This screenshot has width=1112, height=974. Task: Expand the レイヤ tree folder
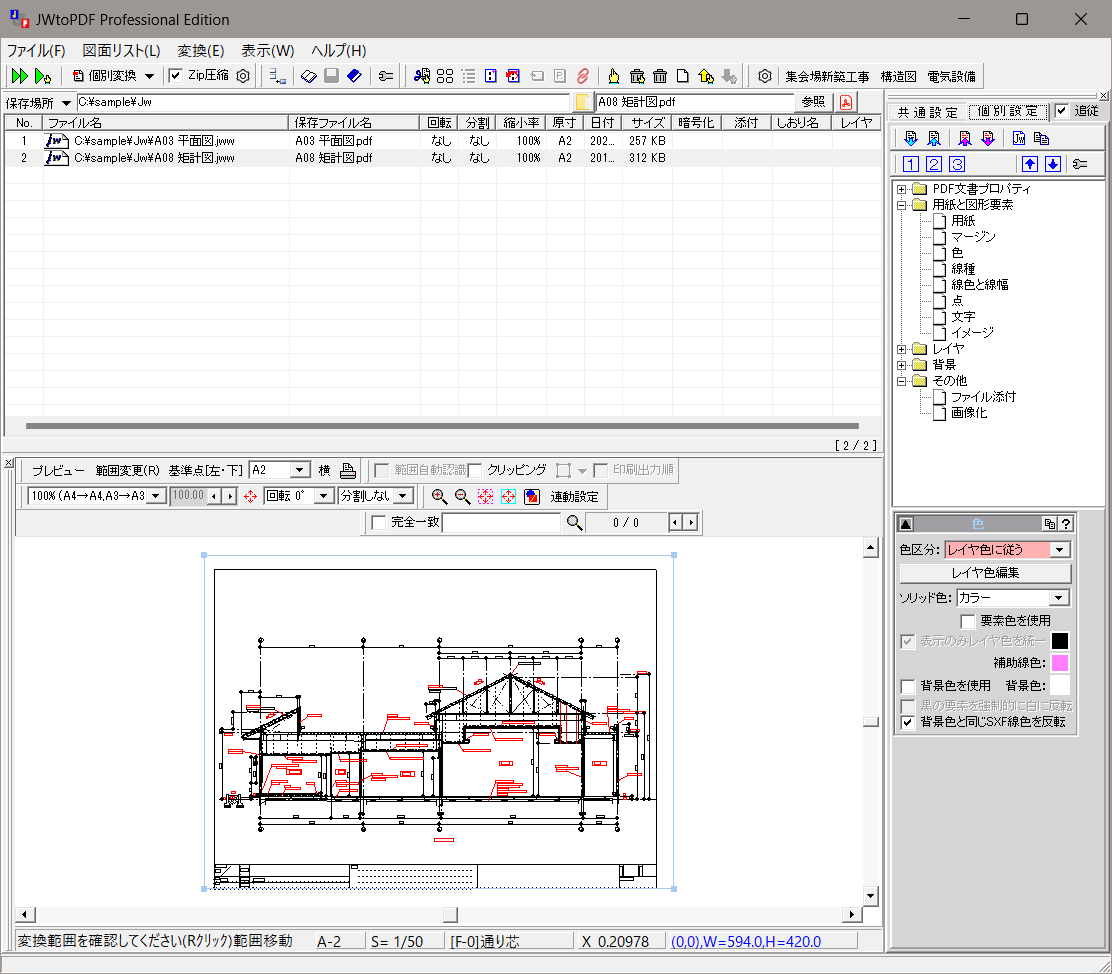pyautogui.click(x=902, y=349)
